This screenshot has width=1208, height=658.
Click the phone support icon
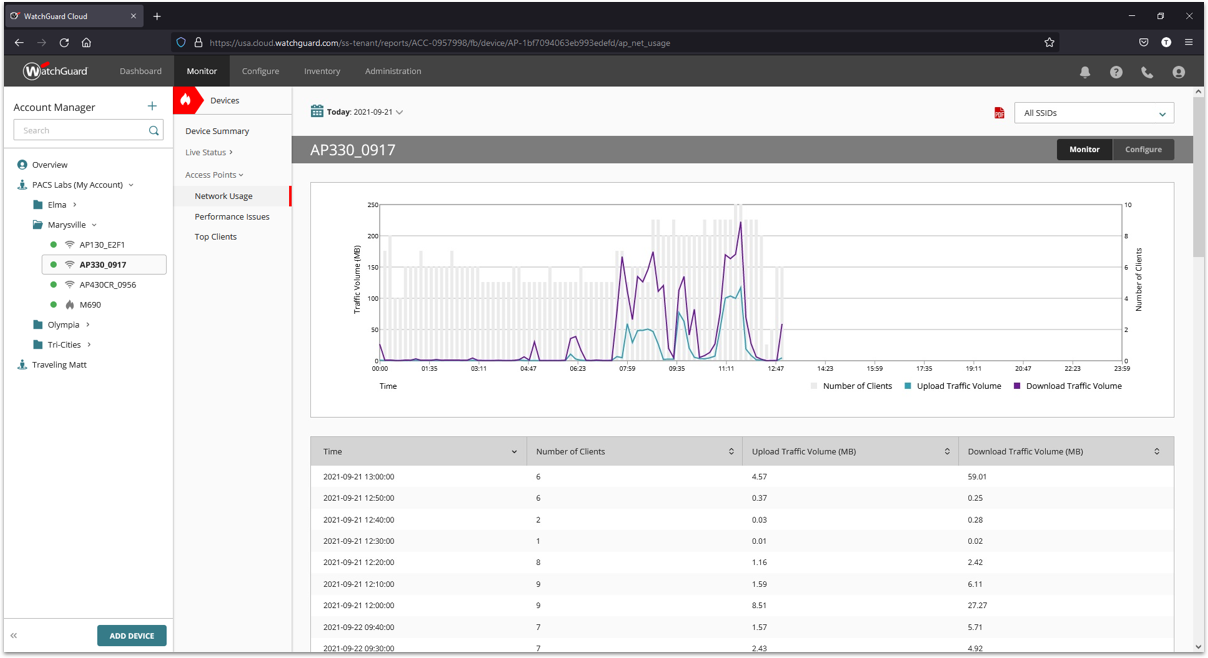1147,72
